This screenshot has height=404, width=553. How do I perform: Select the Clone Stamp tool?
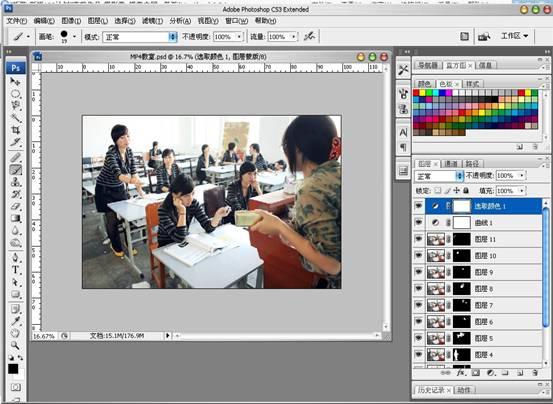15,182
